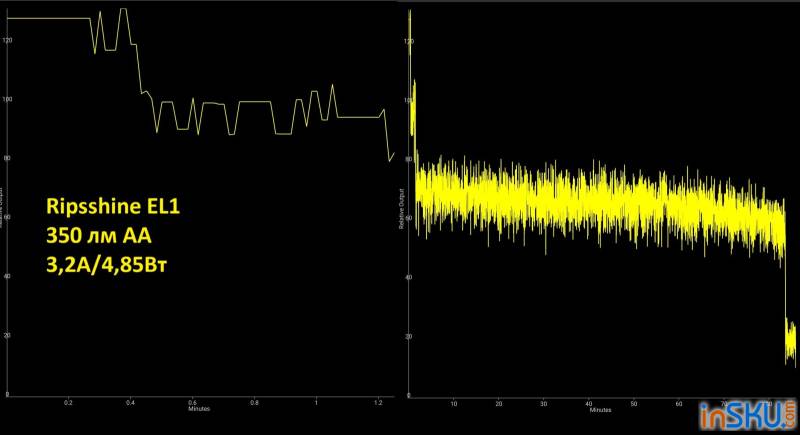Click the 20 value on left y-axis

tap(8, 335)
